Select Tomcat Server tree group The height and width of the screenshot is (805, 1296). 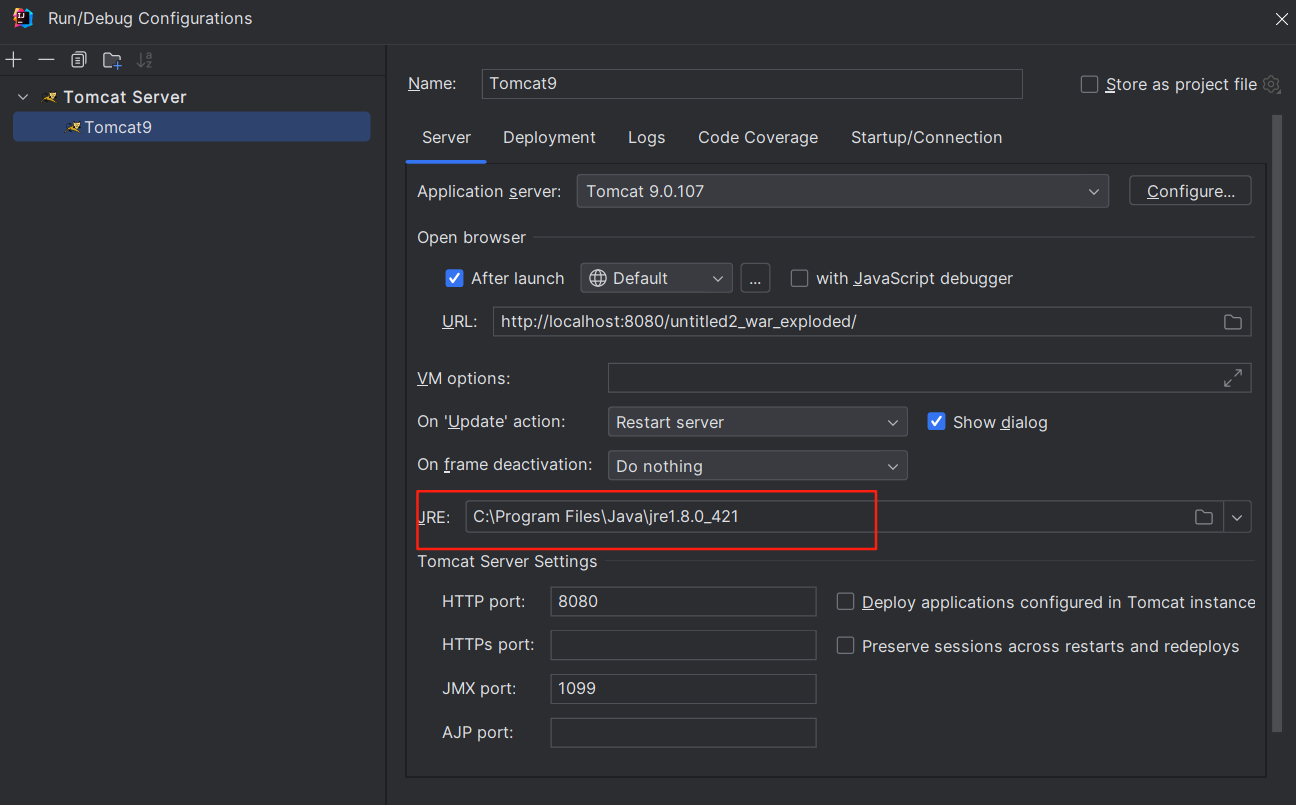click(124, 97)
